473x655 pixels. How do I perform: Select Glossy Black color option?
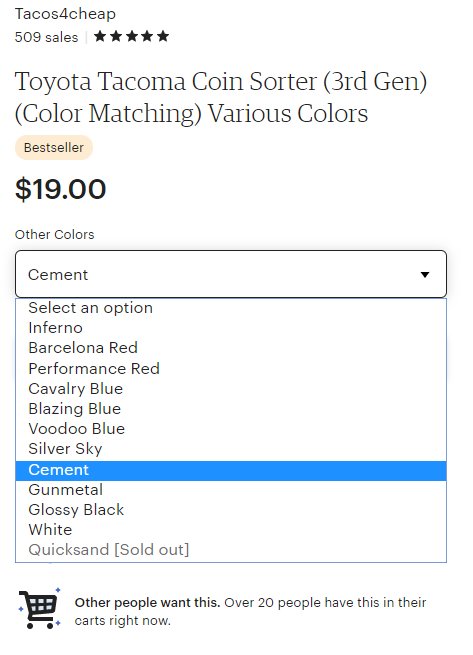(231, 510)
